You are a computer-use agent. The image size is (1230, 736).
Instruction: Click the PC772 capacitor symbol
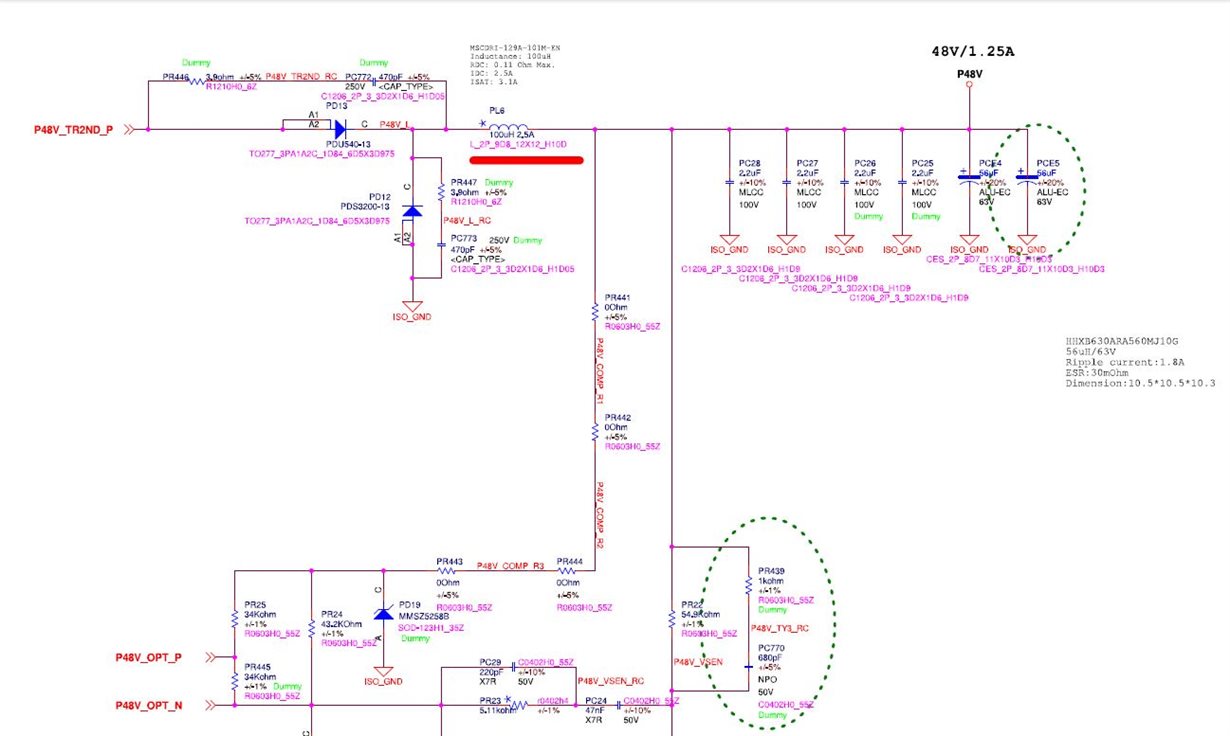pyautogui.click(x=373, y=82)
